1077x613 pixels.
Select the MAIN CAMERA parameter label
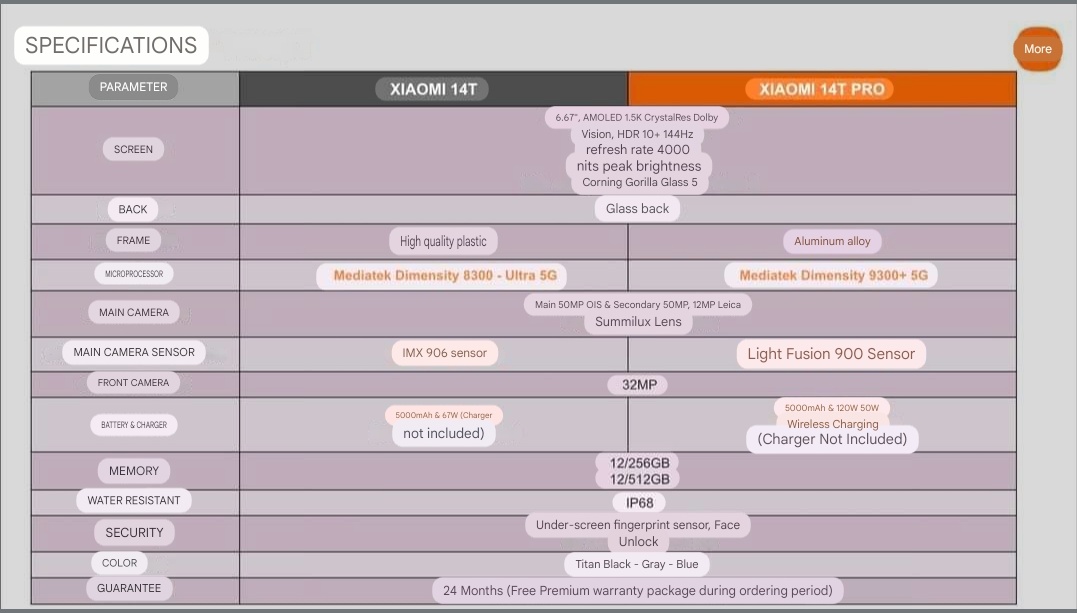tap(134, 312)
